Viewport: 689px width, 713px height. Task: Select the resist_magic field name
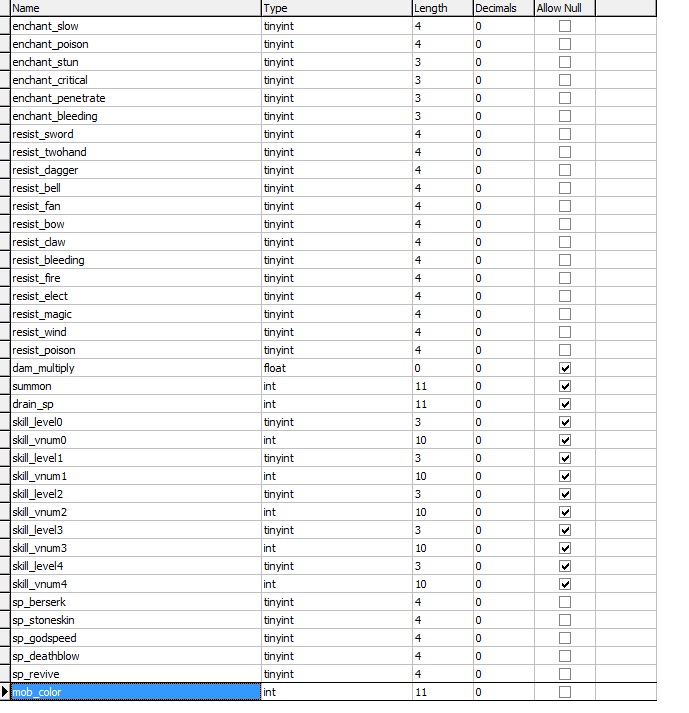136,314
